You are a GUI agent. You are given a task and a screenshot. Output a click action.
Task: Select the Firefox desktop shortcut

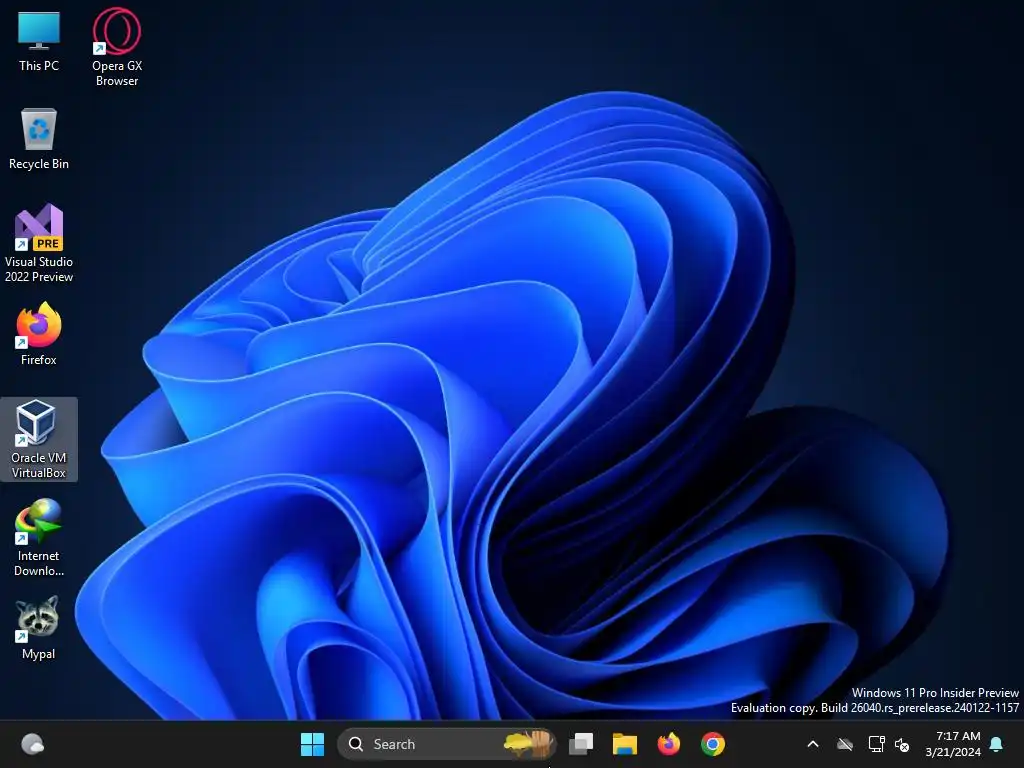(x=39, y=334)
